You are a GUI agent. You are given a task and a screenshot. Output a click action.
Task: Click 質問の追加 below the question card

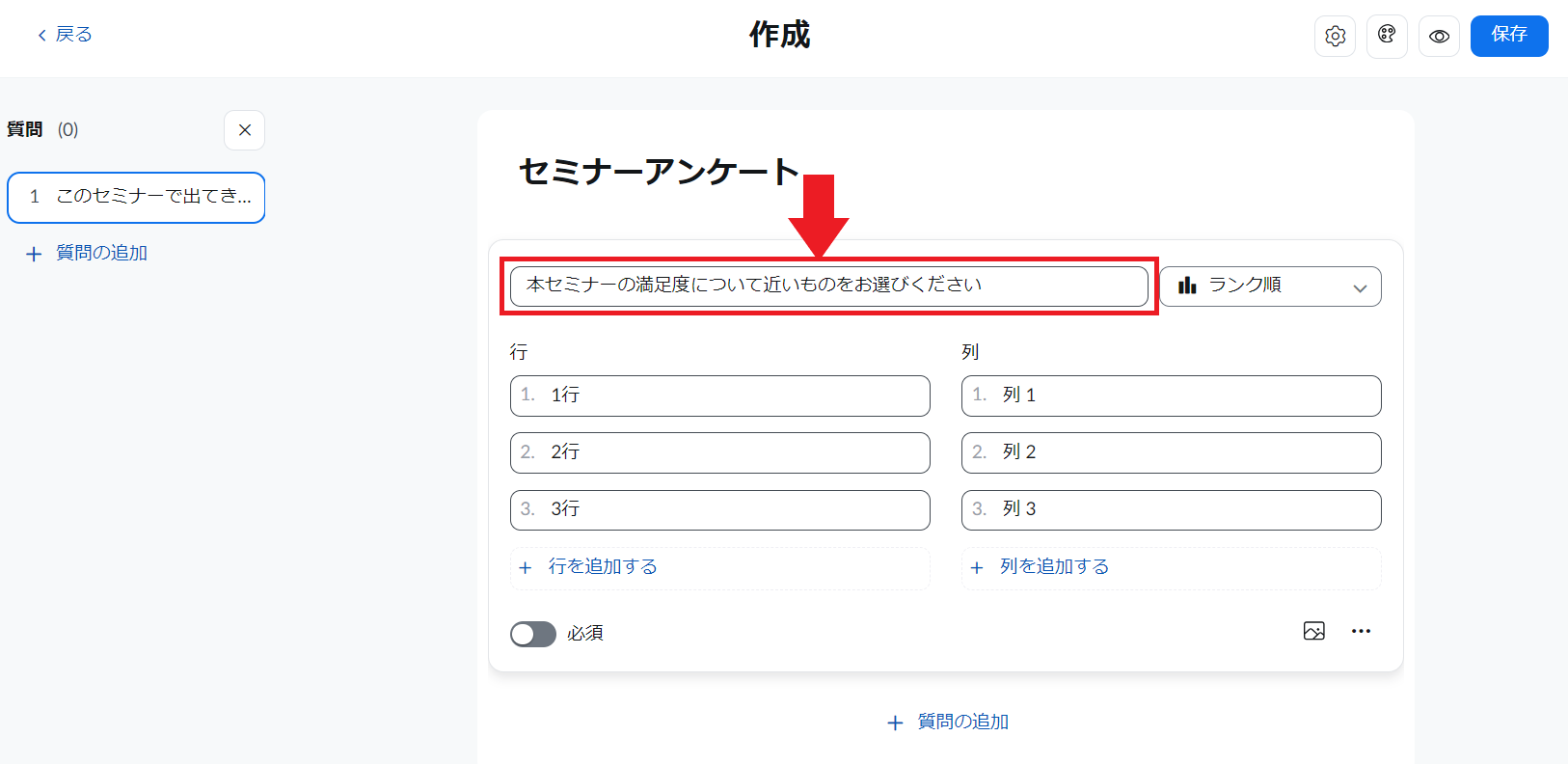(x=948, y=722)
